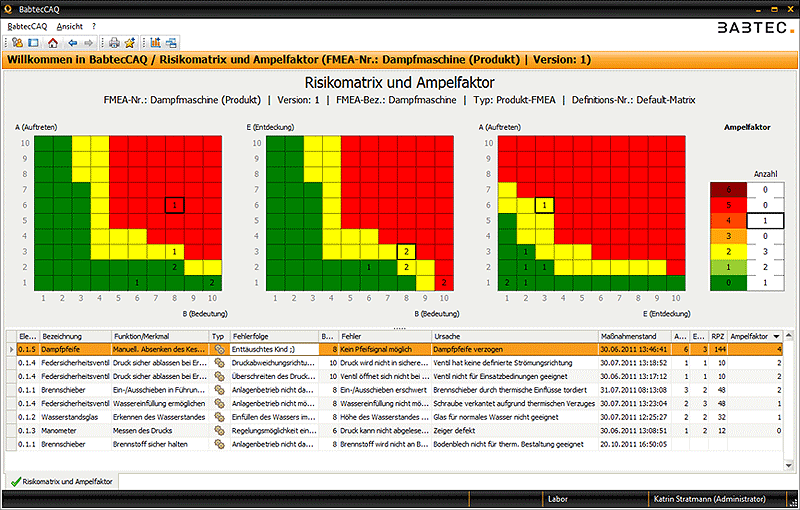Click the BabtecCAQ app icon in title bar
This screenshot has width=800, height=510.
coord(8,9)
